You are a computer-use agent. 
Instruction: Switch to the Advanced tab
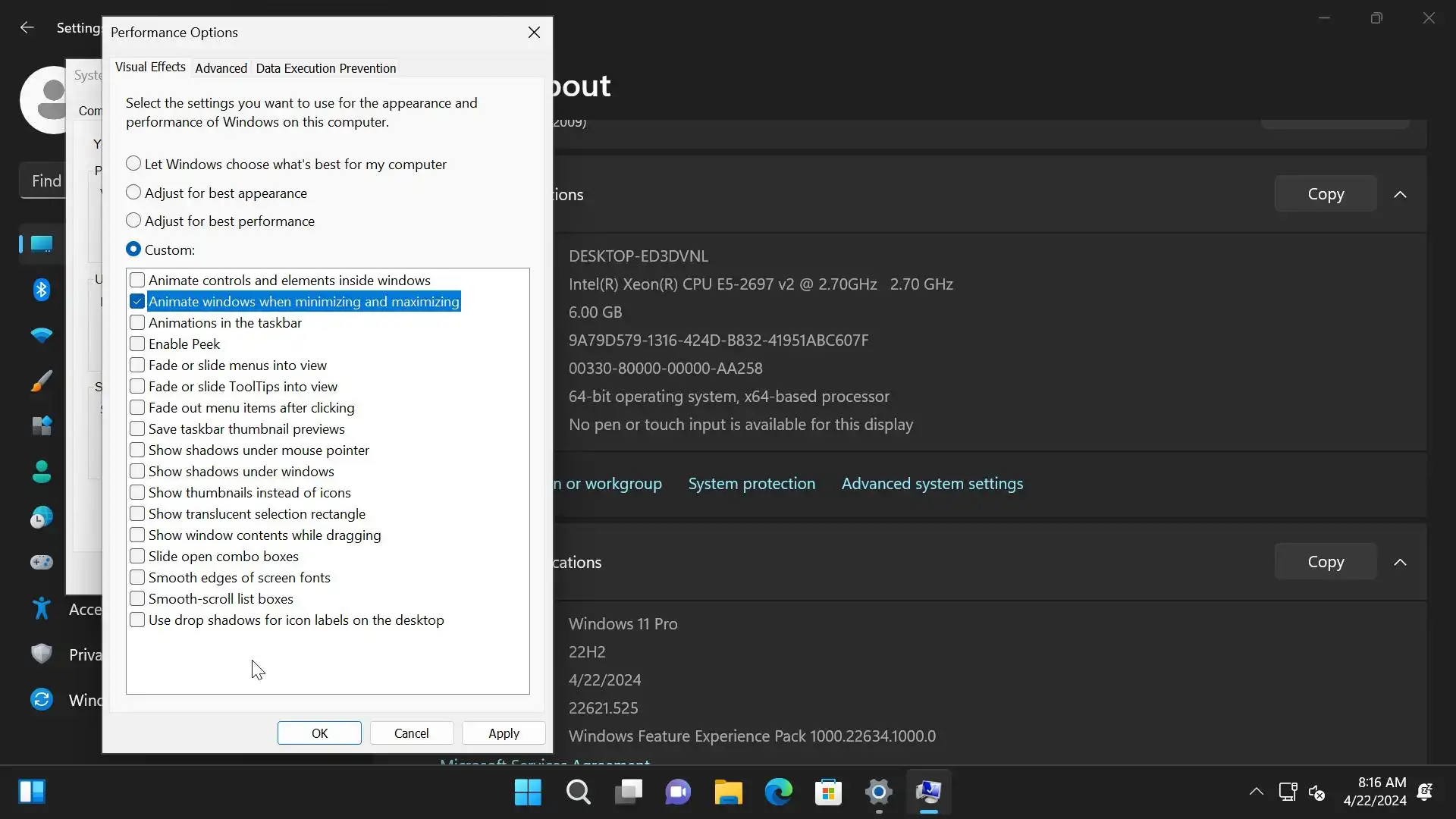[x=221, y=68]
